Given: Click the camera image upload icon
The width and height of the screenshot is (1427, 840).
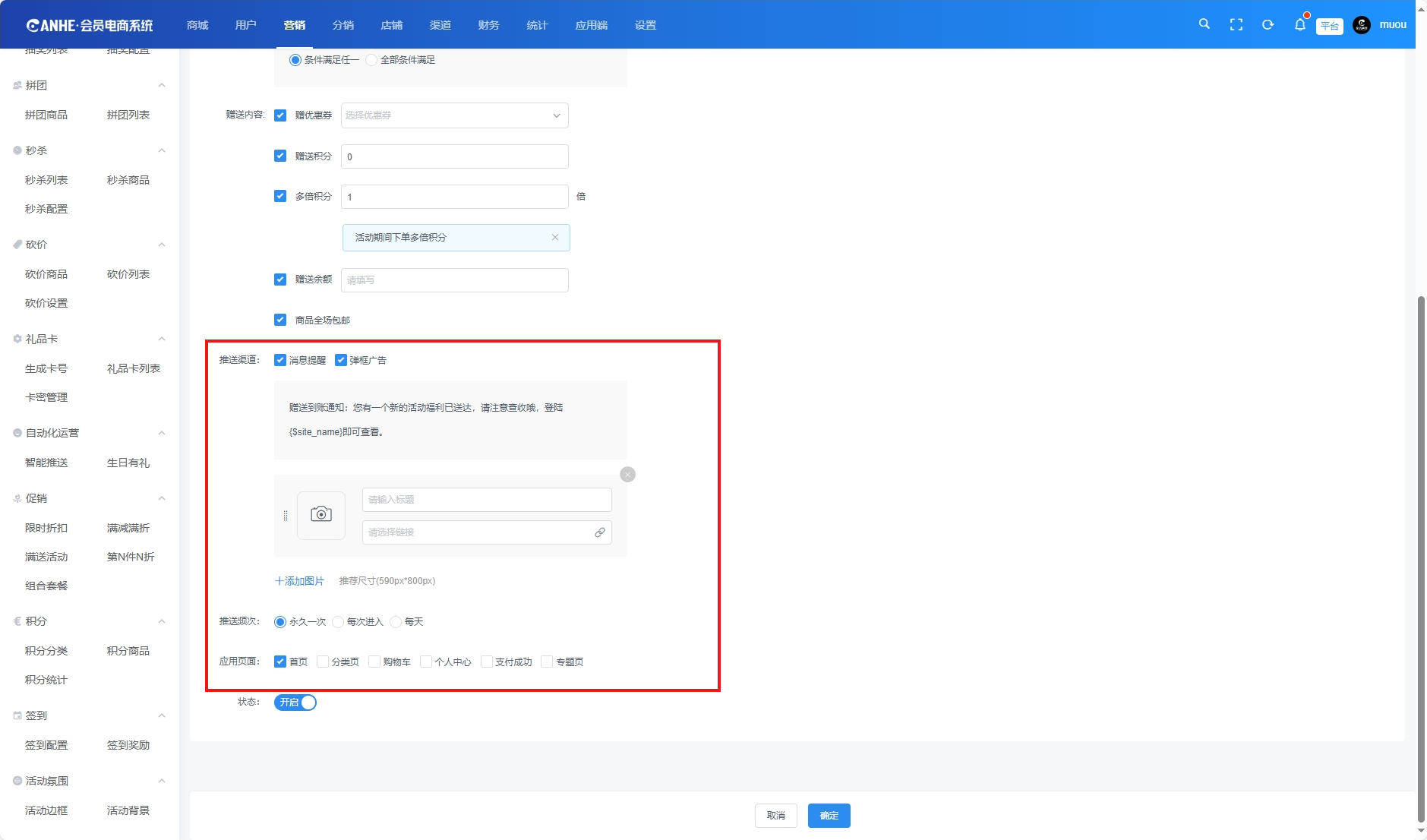Looking at the screenshot, I should tap(321, 515).
